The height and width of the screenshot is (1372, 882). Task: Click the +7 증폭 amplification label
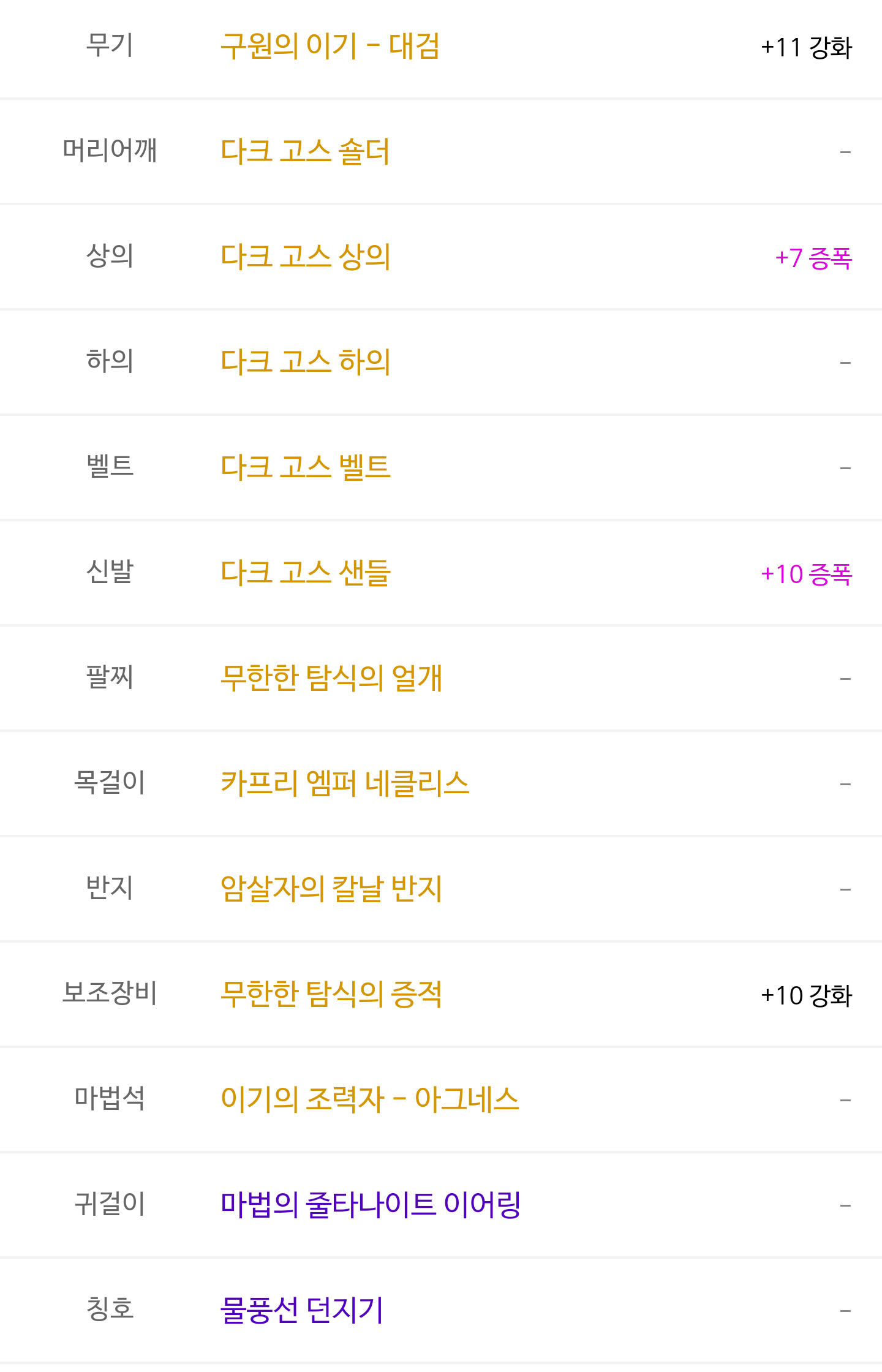[813, 258]
